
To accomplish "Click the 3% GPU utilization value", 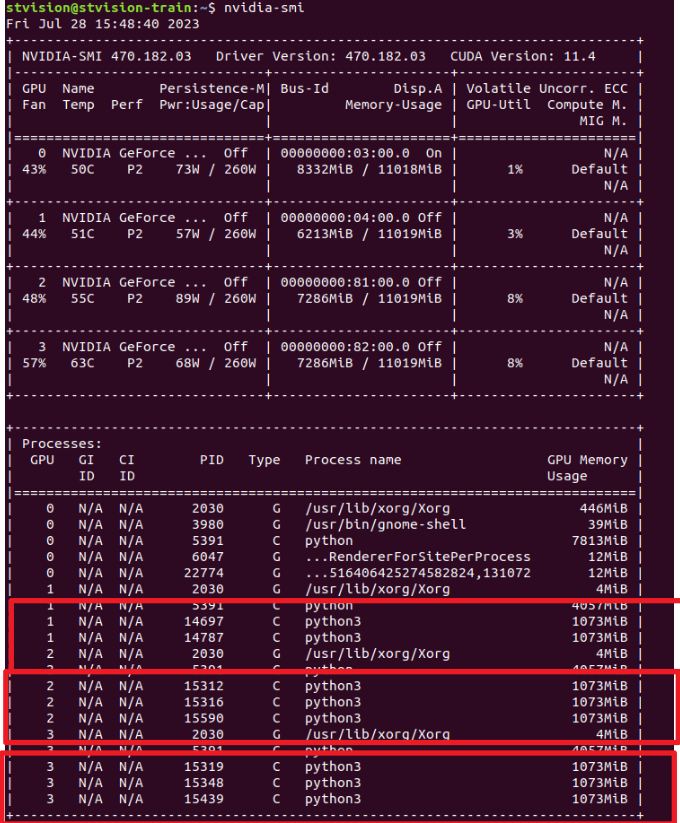I will pos(515,234).
